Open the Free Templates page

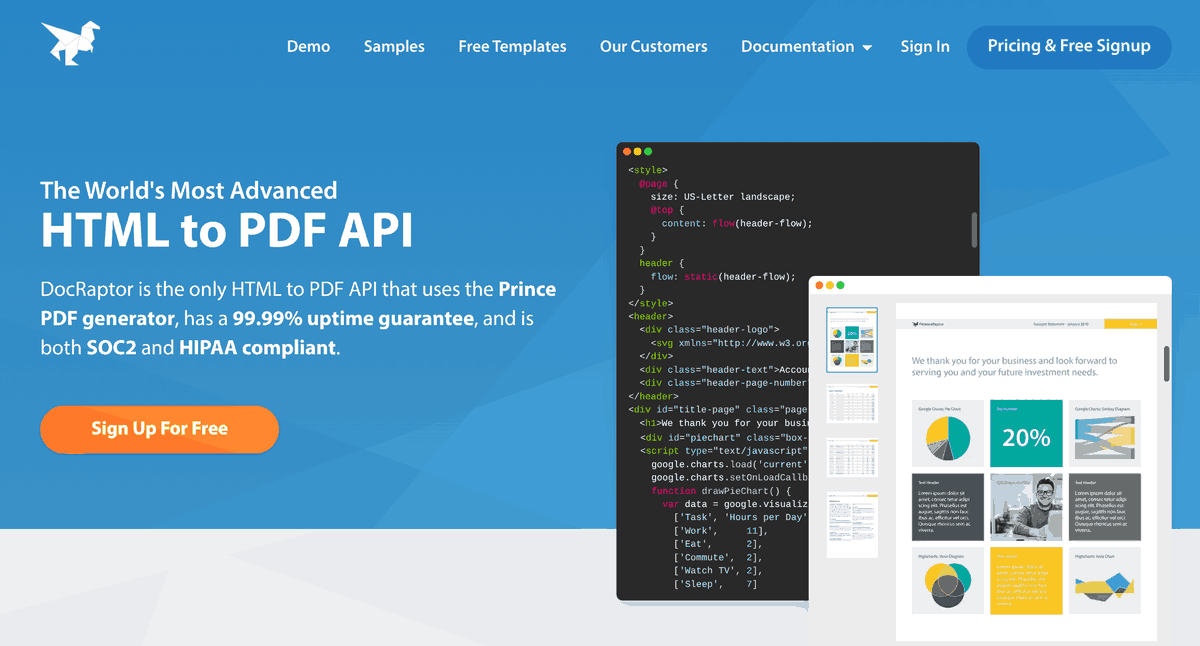tap(512, 46)
